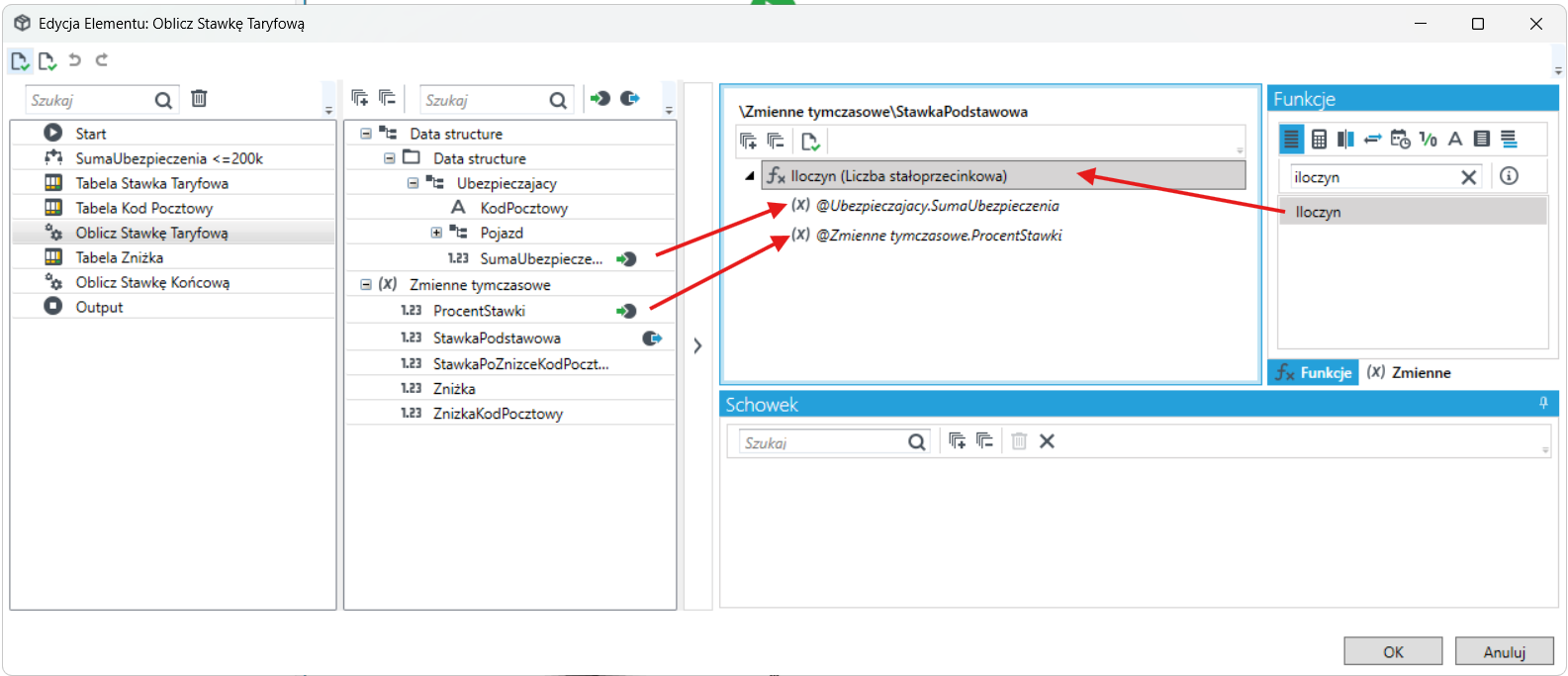The image size is (1568, 676).
Task: Select the KodPocztowy tree item
Action: 524,208
